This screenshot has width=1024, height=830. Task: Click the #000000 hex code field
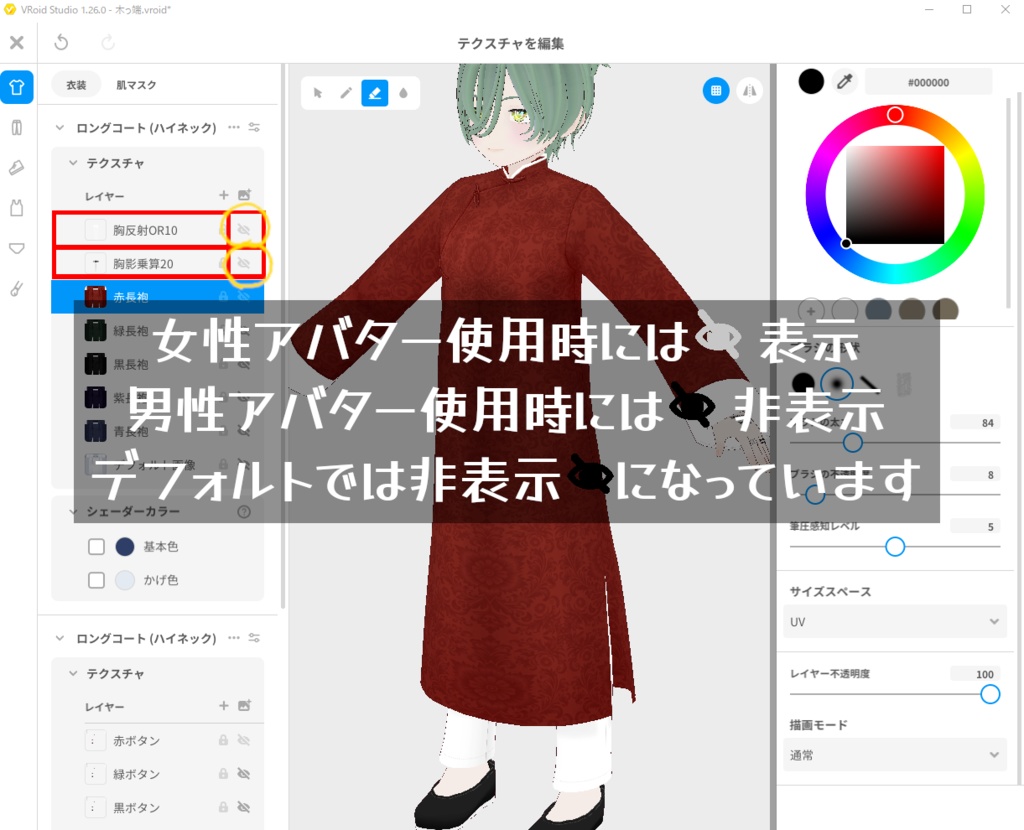pos(929,82)
